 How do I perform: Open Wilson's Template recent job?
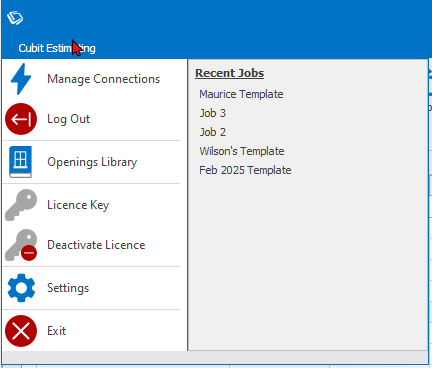click(x=242, y=151)
